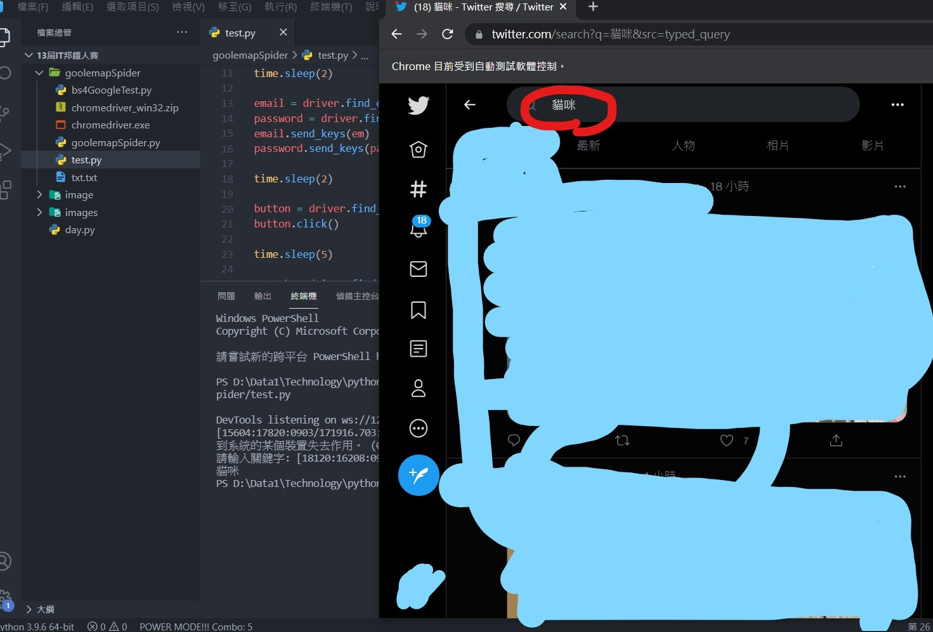The width and height of the screenshot is (933, 632).
Task: Open Extensions view in activity bar
Action: click(x=5, y=189)
